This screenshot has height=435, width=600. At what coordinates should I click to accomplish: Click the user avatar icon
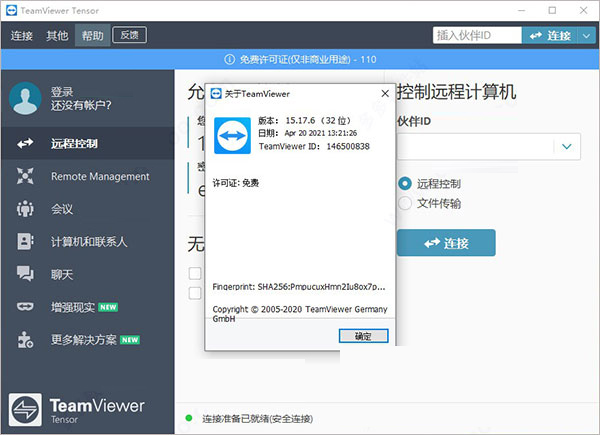point(25,98)
